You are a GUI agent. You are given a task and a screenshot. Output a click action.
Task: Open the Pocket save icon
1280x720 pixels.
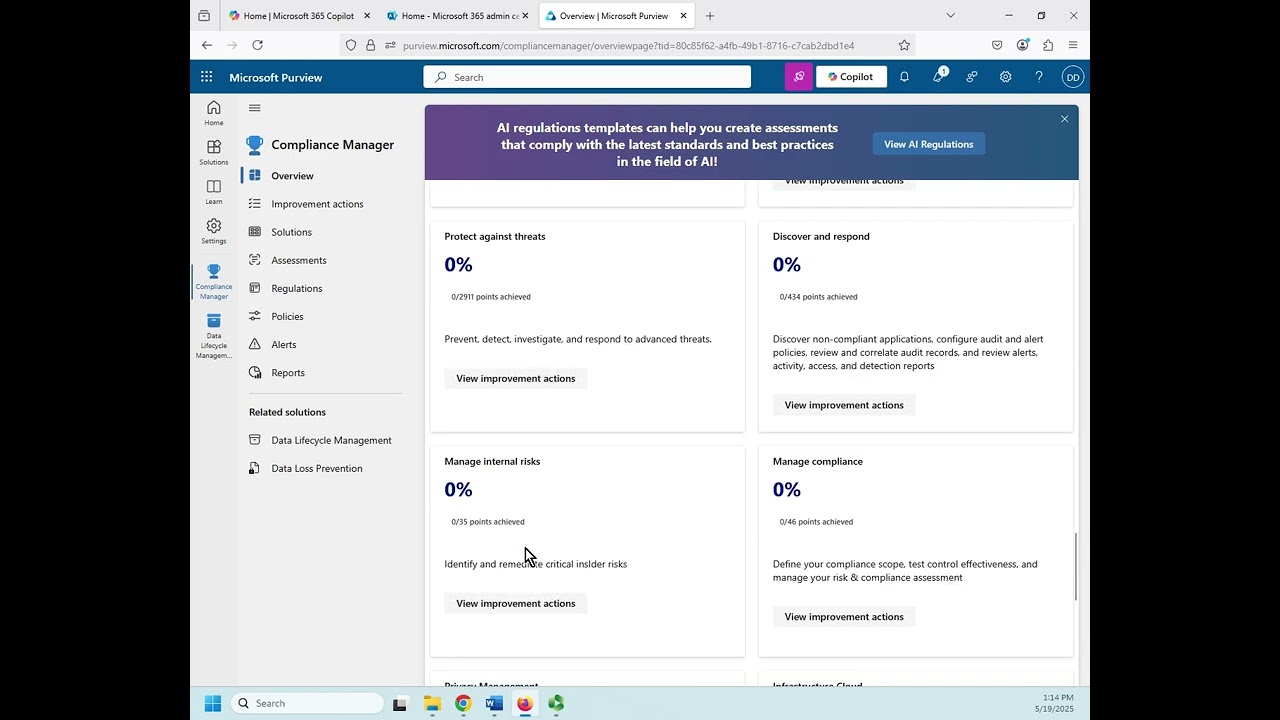click(997, 45)
